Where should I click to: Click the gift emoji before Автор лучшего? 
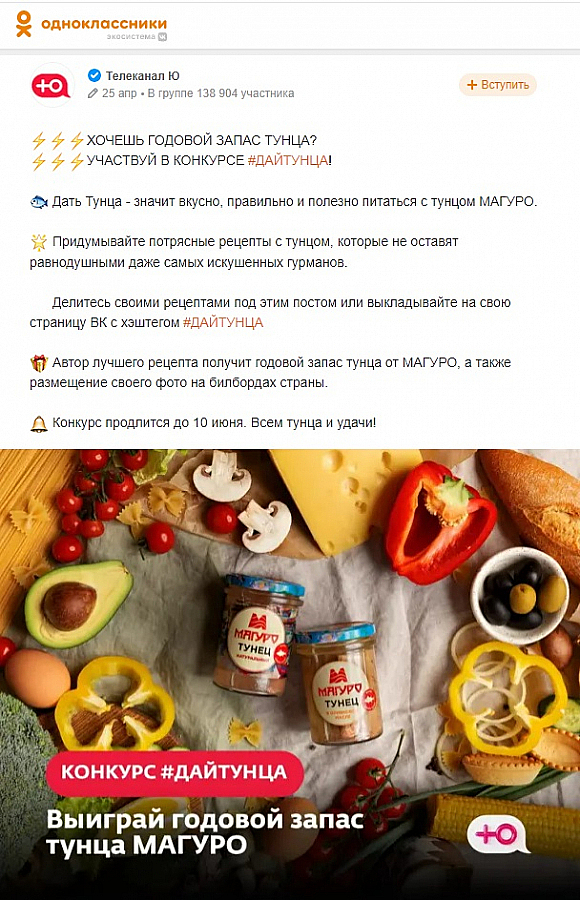(38, 363)
